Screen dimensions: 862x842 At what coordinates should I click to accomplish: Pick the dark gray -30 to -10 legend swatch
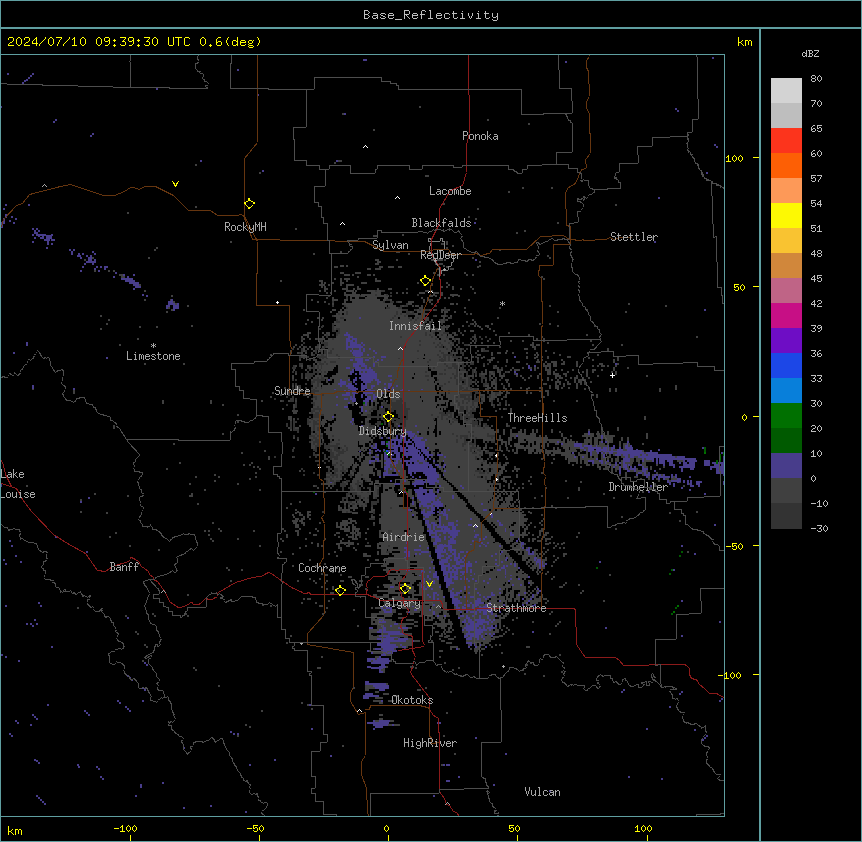[x=786, y=516]
